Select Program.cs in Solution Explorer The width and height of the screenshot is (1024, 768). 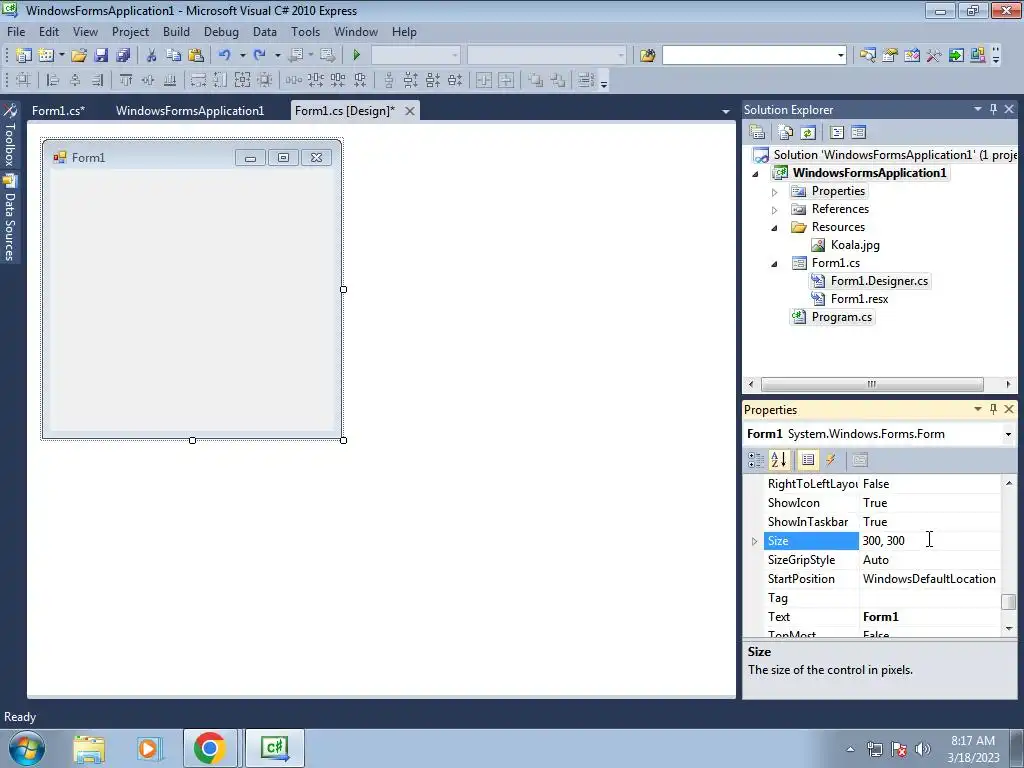pyautogui.click(x=841, y=317)
